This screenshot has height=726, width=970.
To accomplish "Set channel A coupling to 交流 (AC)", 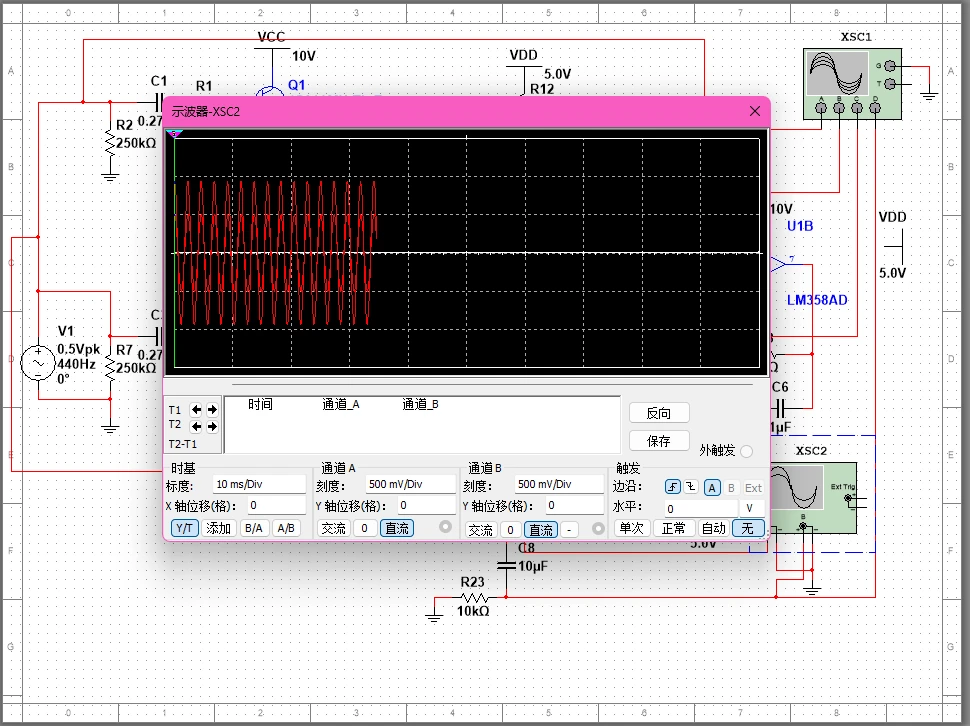I will (334, 528).
